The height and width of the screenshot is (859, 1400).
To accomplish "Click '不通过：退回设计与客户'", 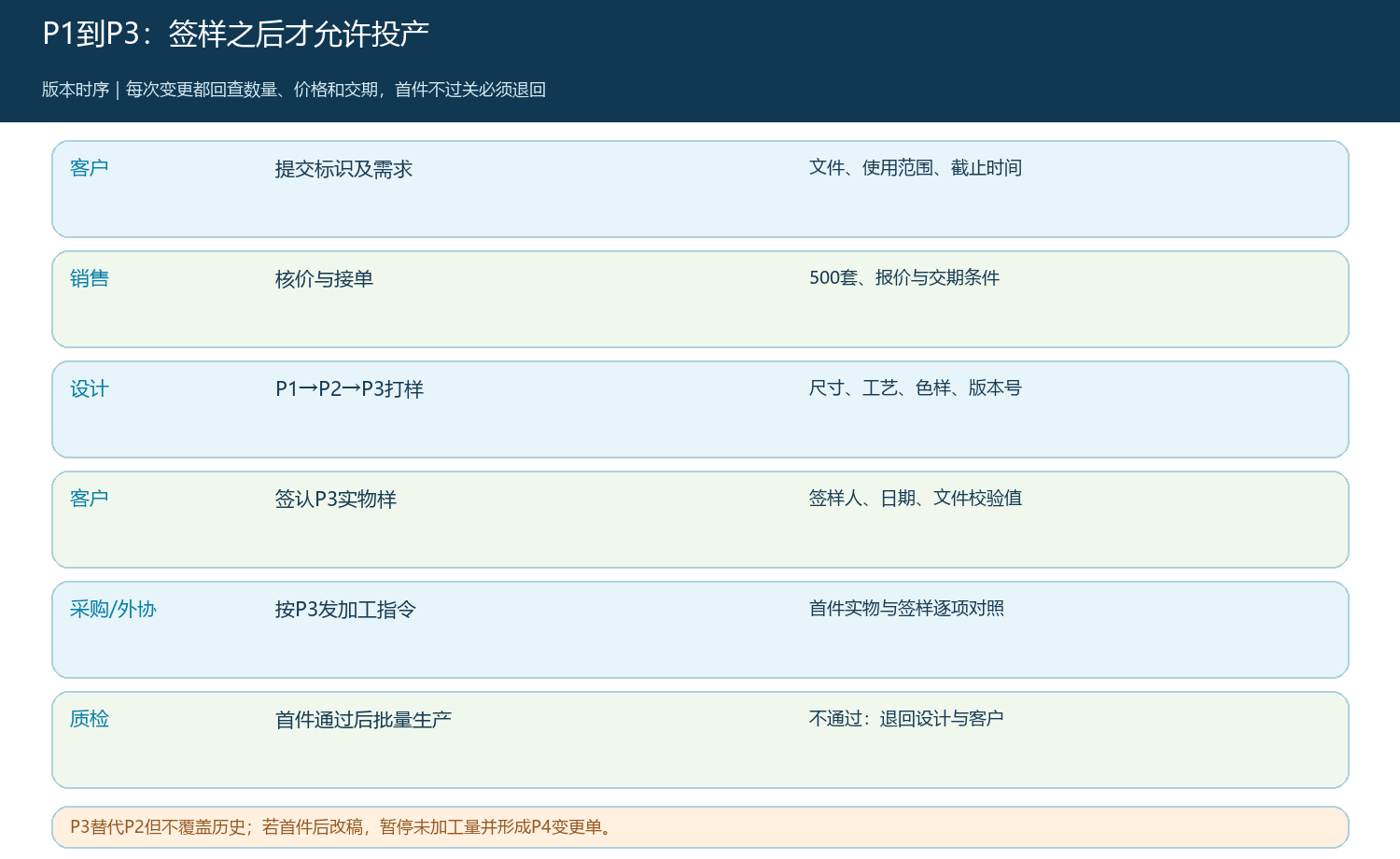I will [x=905, y=719].
